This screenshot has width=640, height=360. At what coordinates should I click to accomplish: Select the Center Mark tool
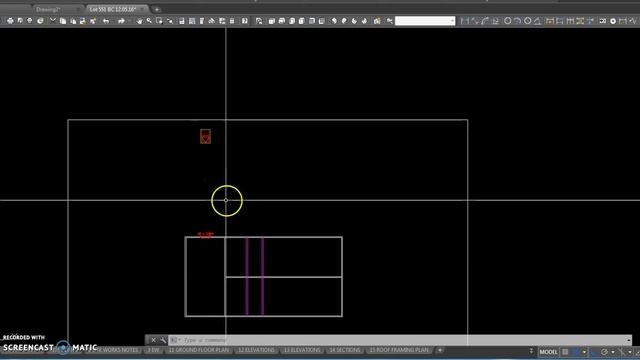[x=613, y=20]
